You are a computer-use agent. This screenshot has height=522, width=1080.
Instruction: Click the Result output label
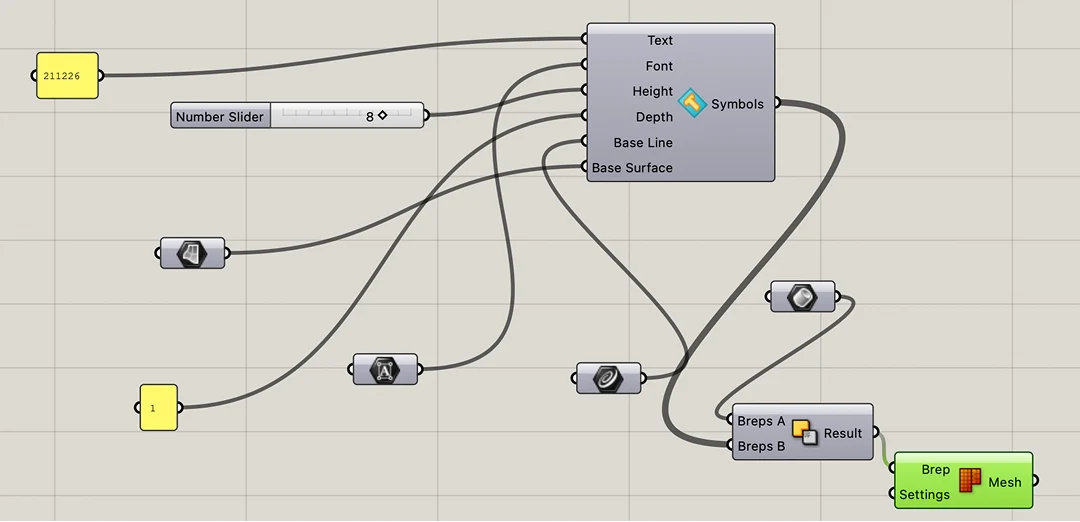click(843, 433)
